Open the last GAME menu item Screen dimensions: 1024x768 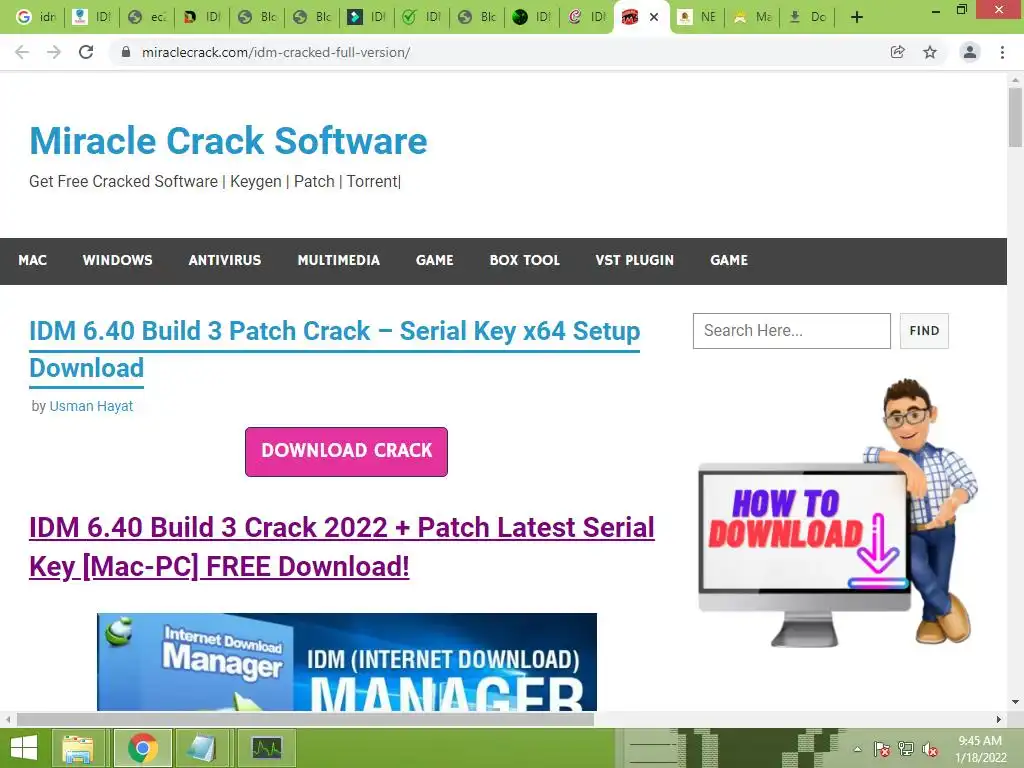[729, 261]
